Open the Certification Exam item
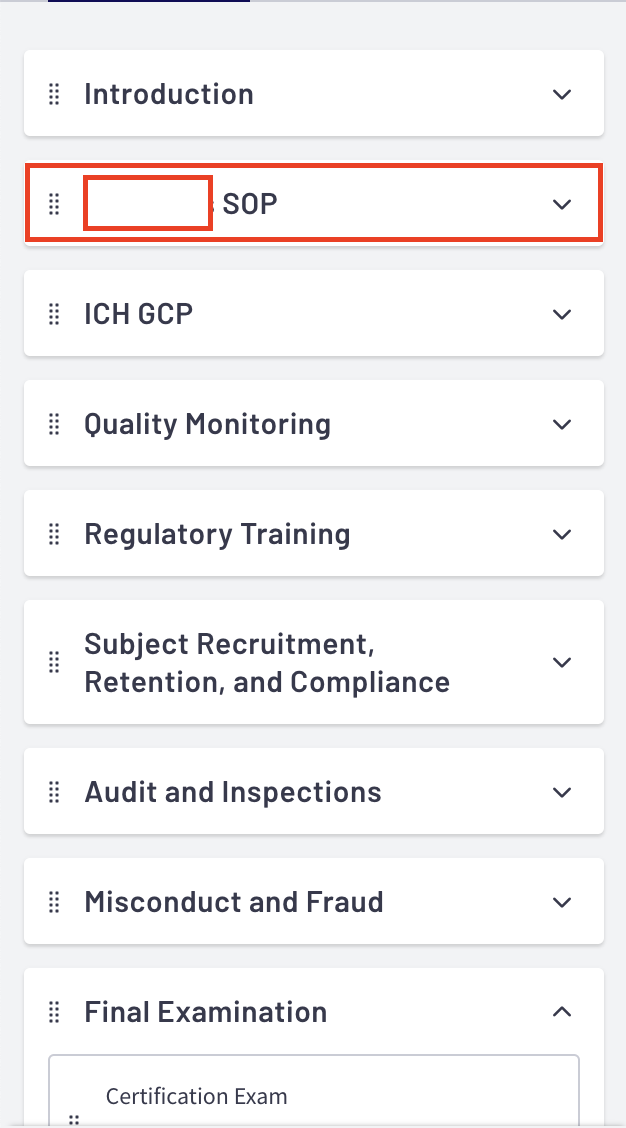 [196, 1096]
